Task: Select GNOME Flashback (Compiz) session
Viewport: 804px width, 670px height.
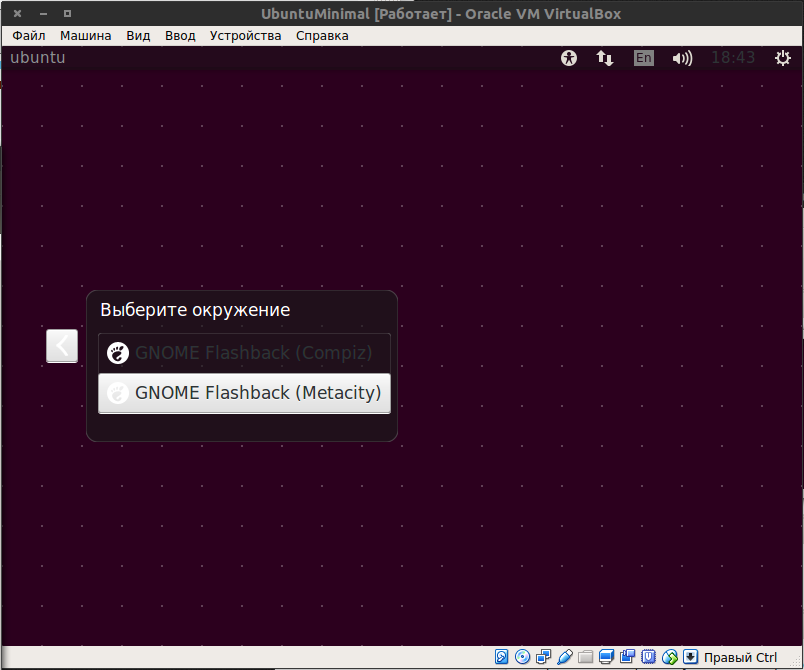Action: click(x=244, y=353)
